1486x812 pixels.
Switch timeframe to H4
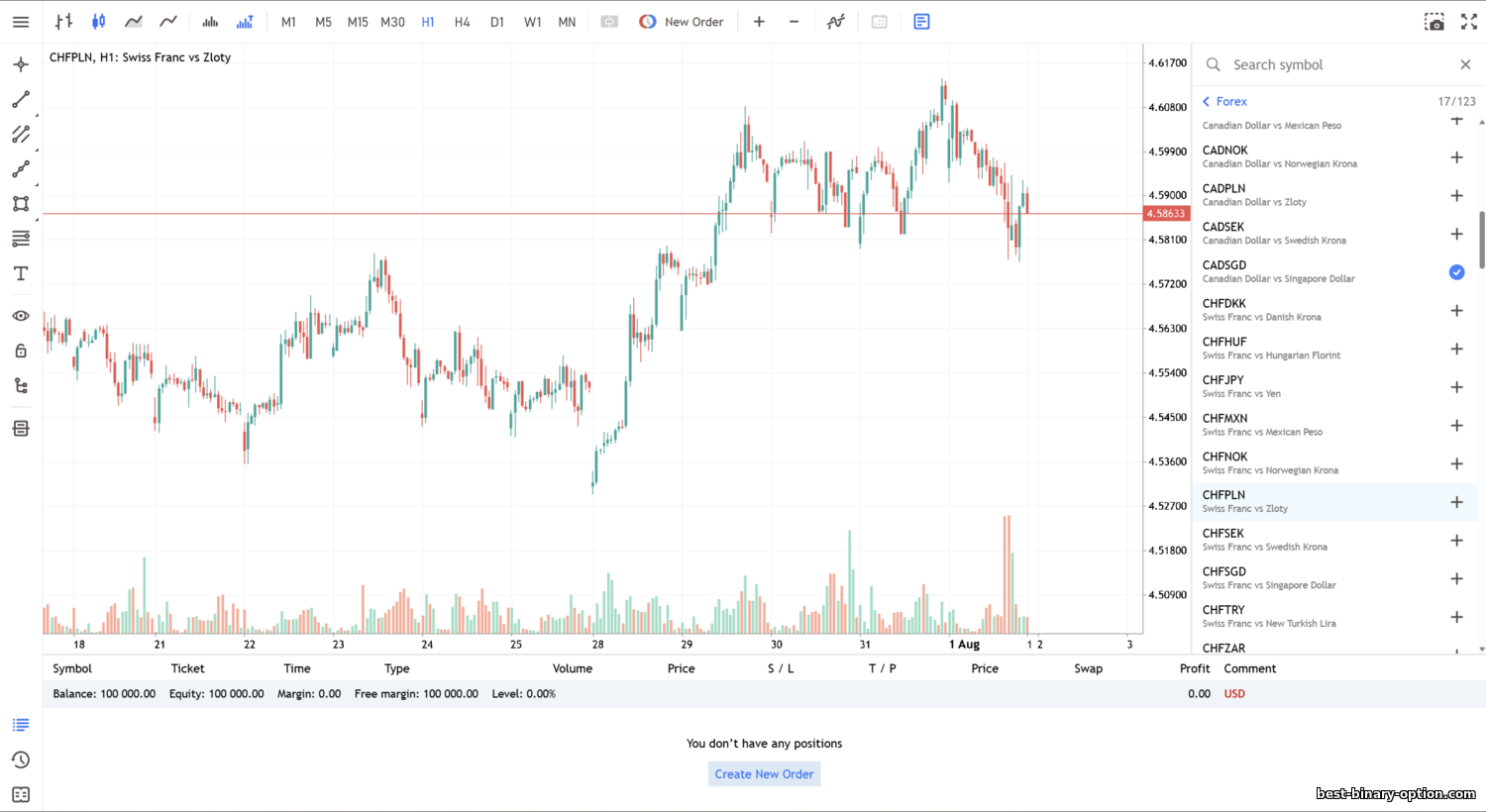(462, 22)
